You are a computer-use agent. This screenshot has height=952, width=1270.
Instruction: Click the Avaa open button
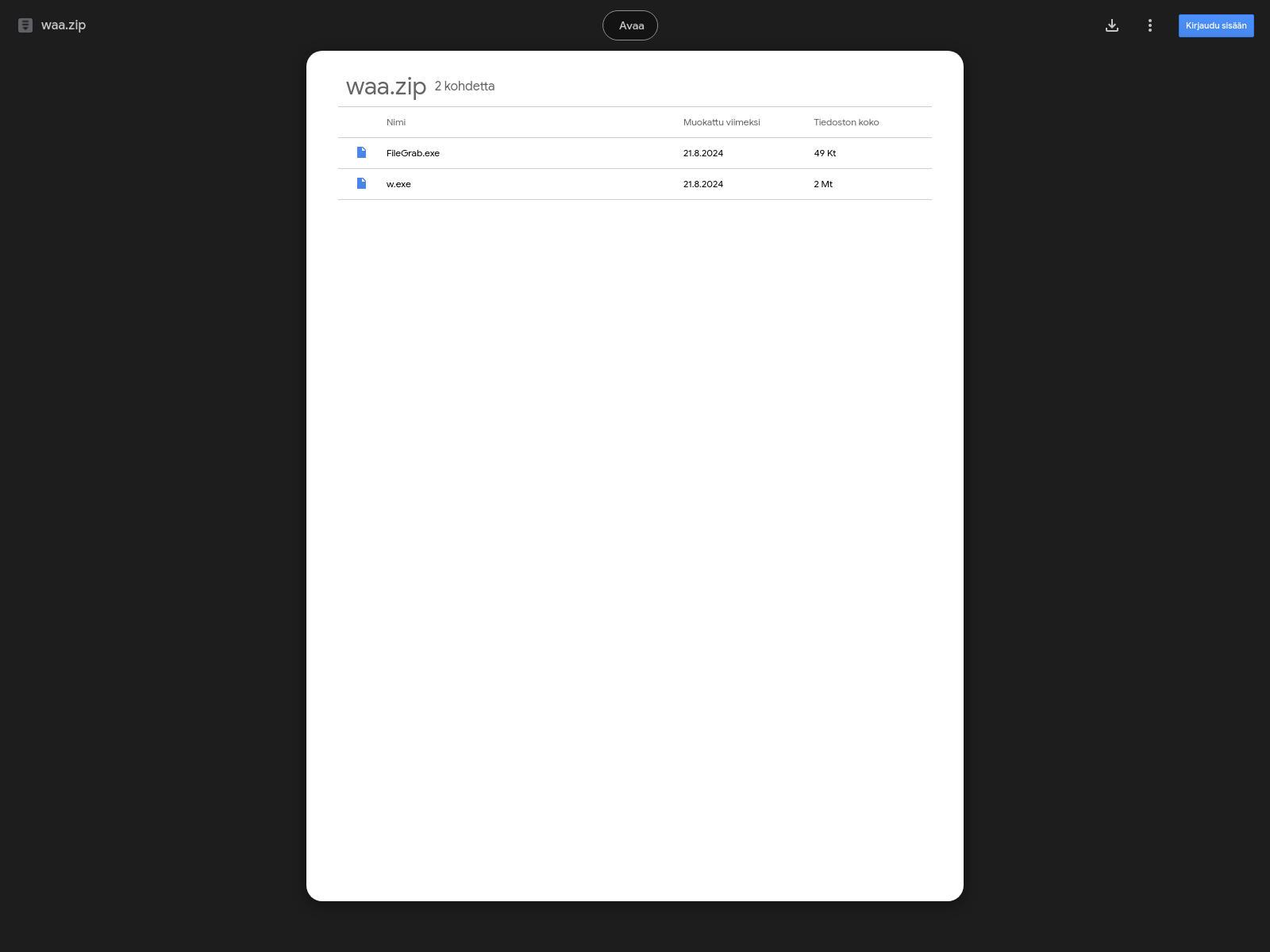click(x=630, y=25)
